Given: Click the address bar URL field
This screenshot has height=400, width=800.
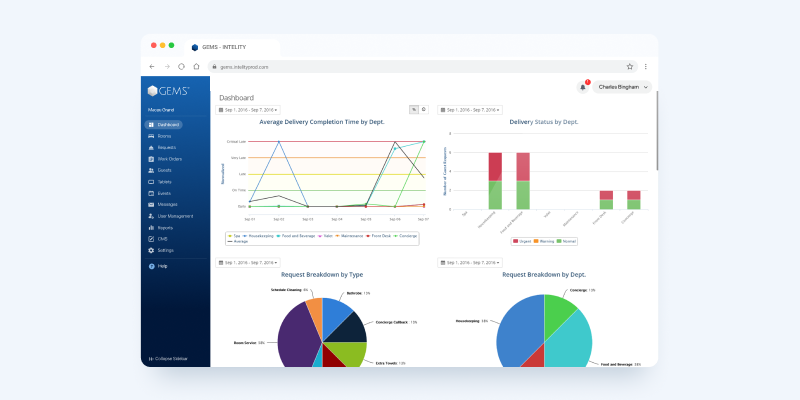Looking at the screenshot, I should coord(422,67).
